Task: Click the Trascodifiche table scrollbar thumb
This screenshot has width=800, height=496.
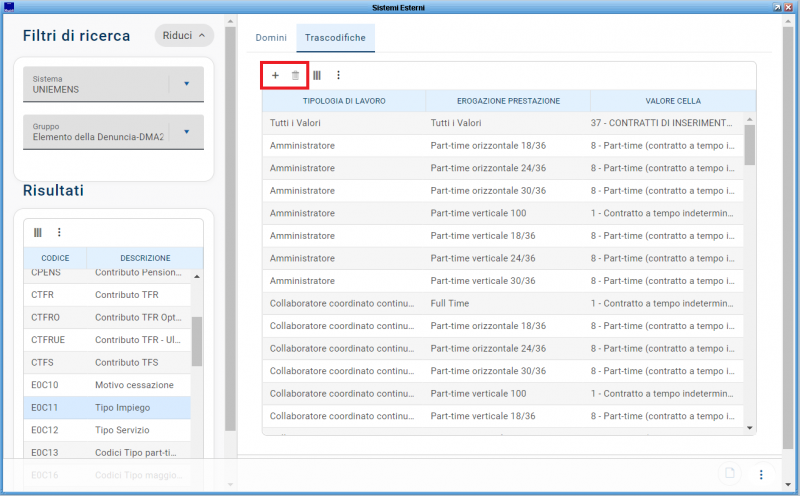Action: tap(749, 145)
